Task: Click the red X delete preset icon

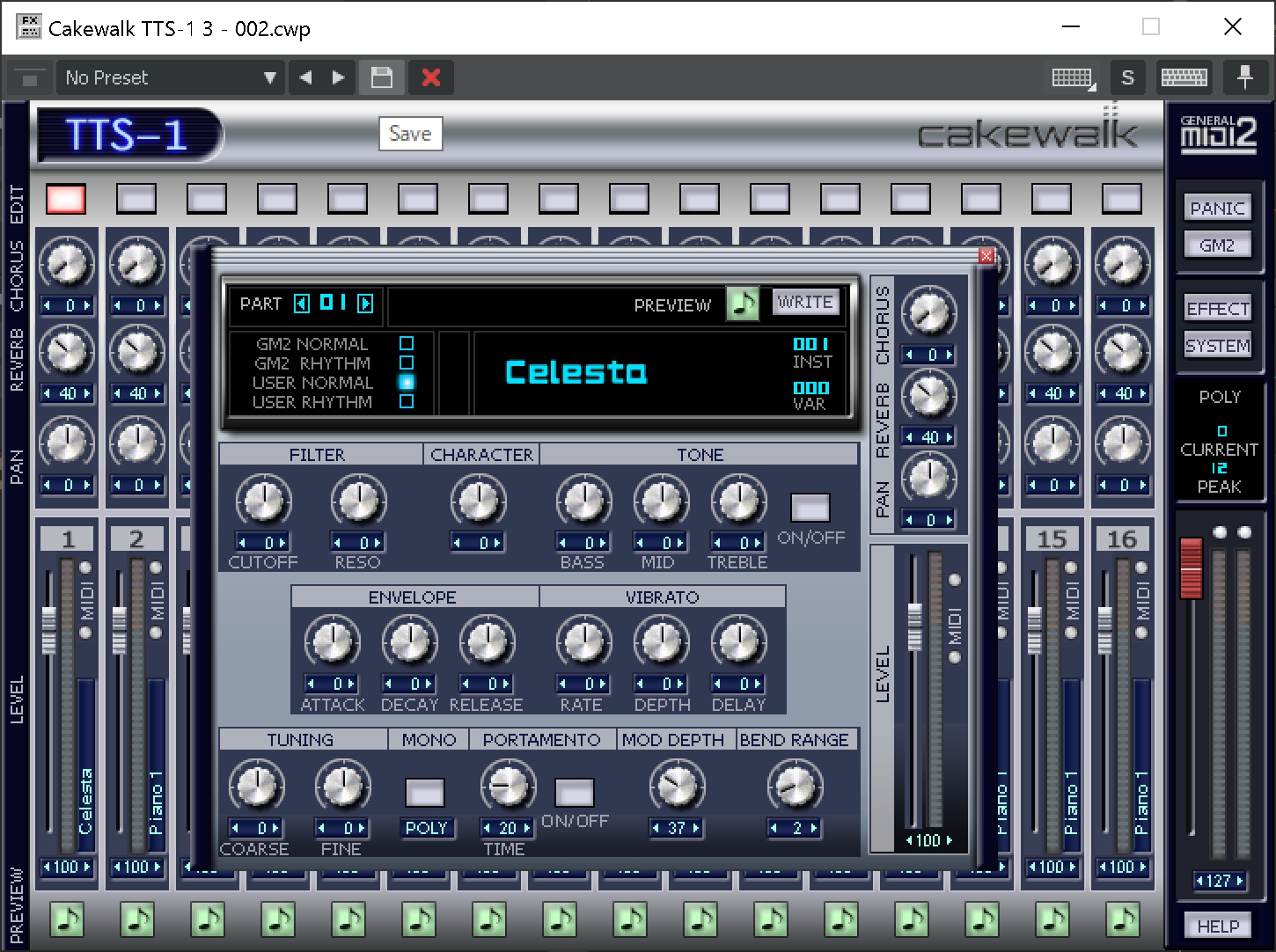Action: tap(431, 77)
